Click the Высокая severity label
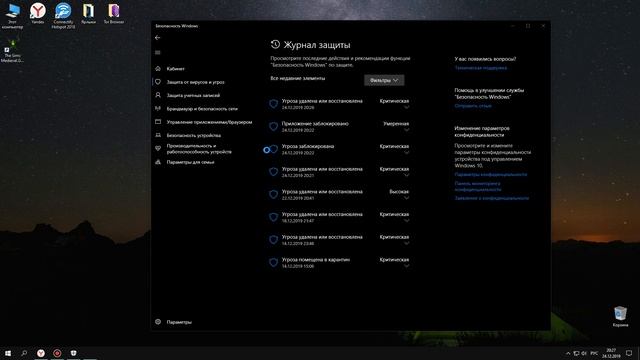 [399, 191]
